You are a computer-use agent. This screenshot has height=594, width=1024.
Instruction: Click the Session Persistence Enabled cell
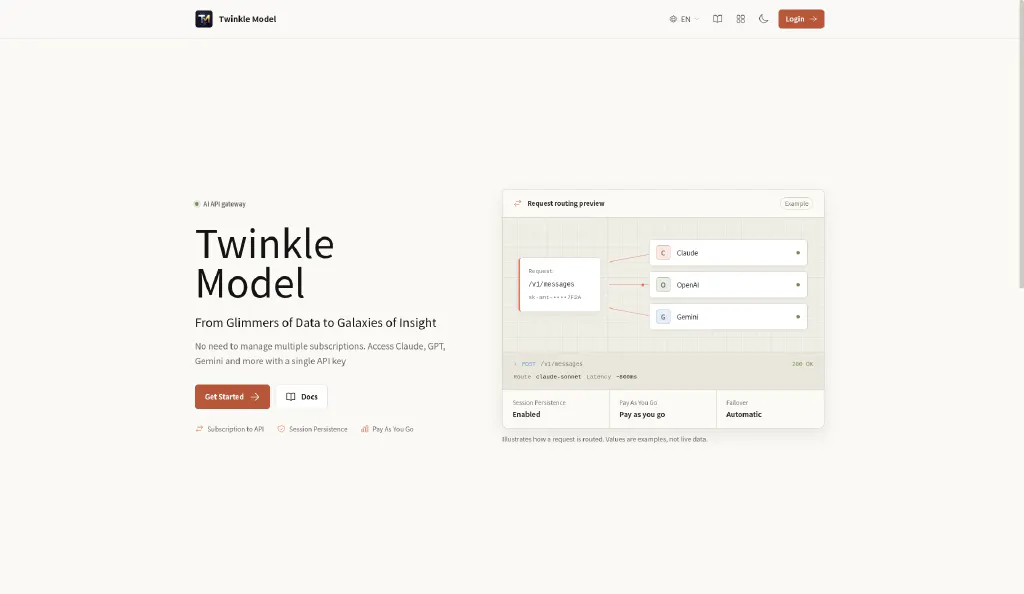(556, 409)
